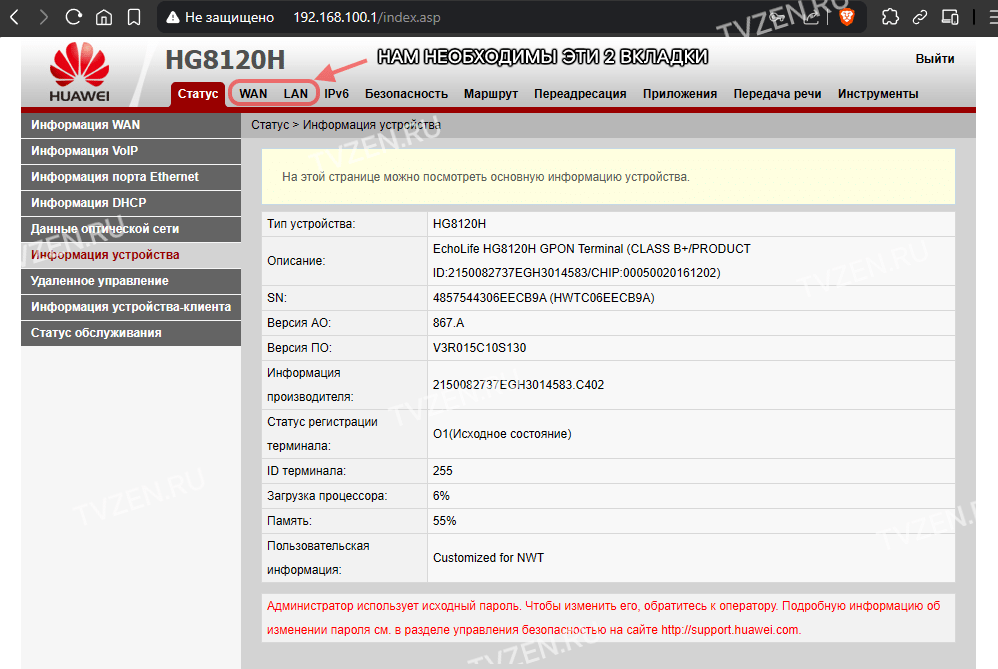Open the saved passwords key icon

777,17
